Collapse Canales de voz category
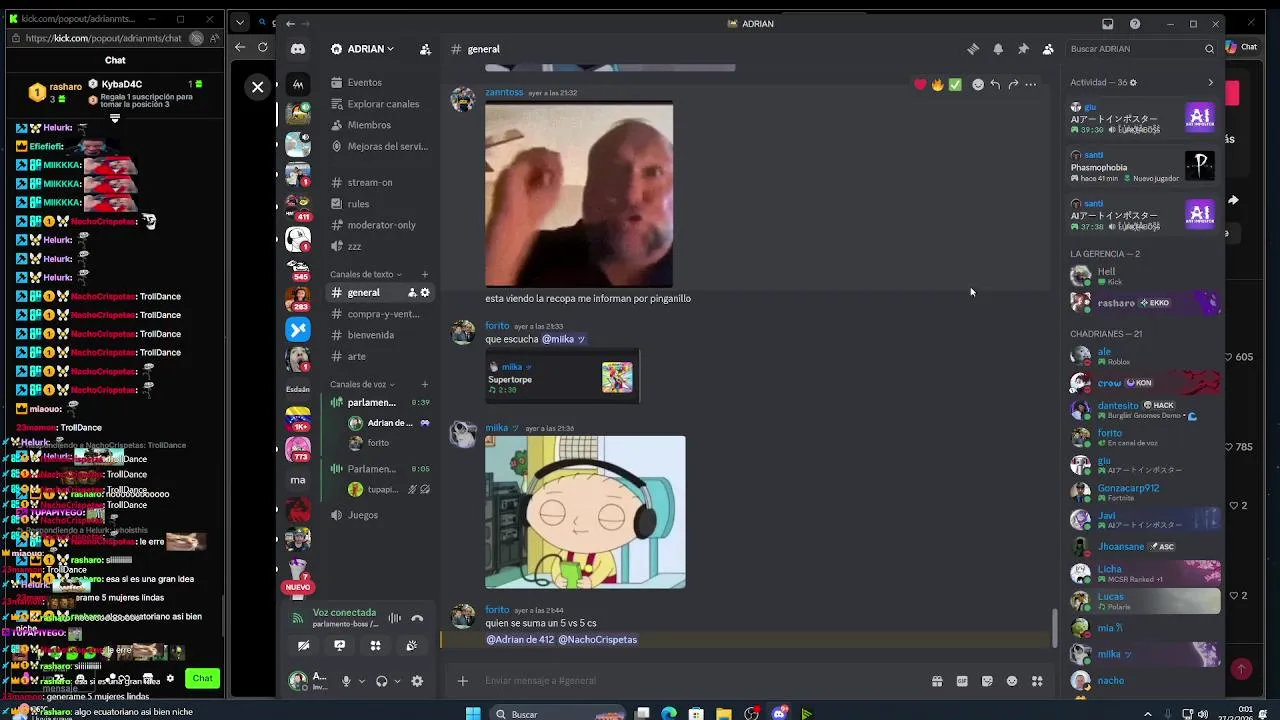Screen dimensions: 1280x720 (x=363, y=384)
